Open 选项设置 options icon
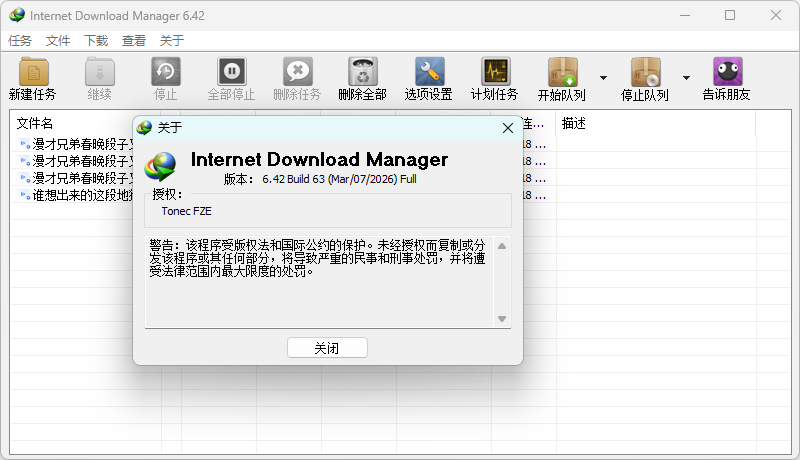800x460 pixels. [x=429, y=72]
